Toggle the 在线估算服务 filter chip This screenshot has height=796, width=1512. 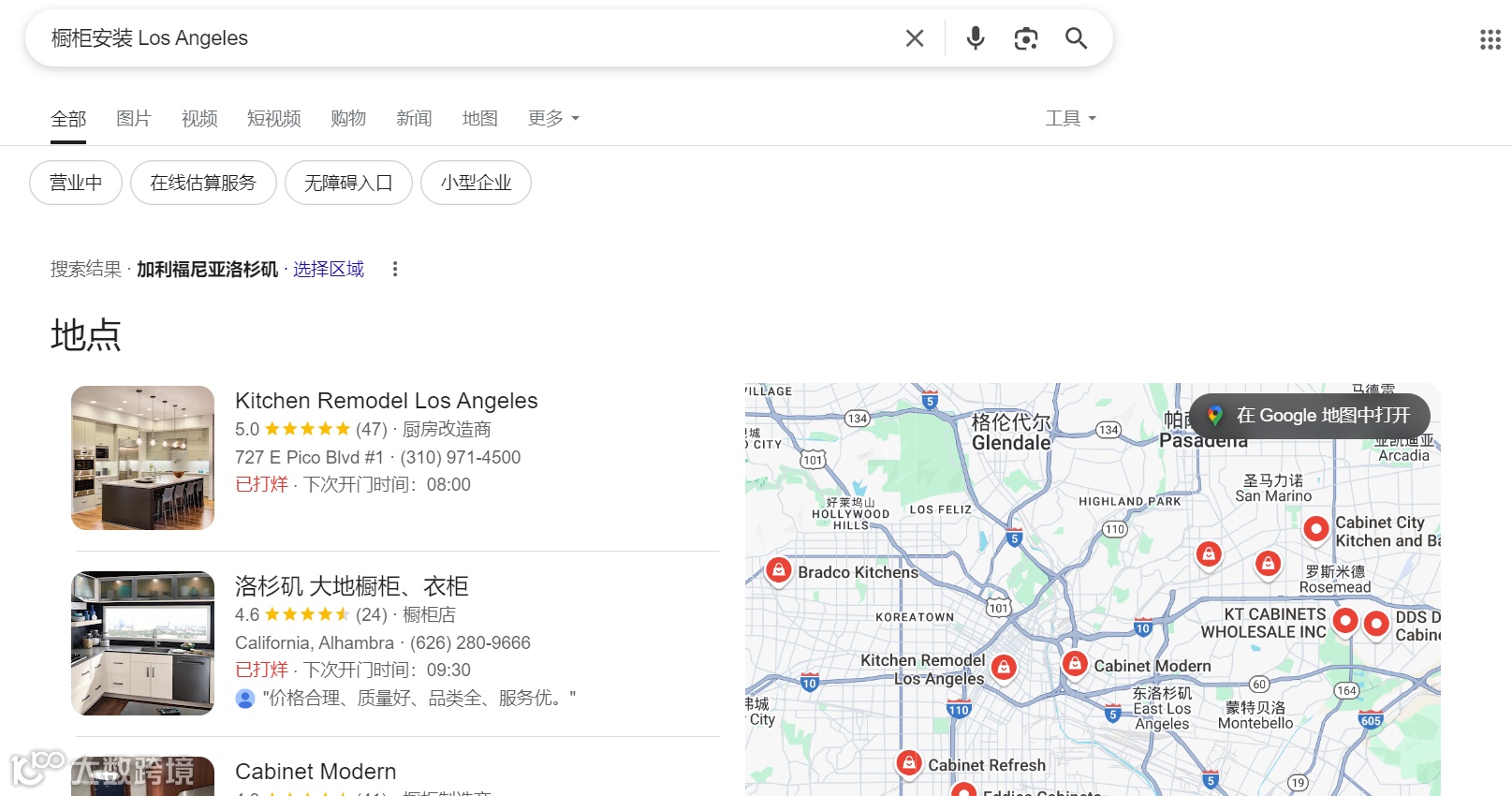203,183
